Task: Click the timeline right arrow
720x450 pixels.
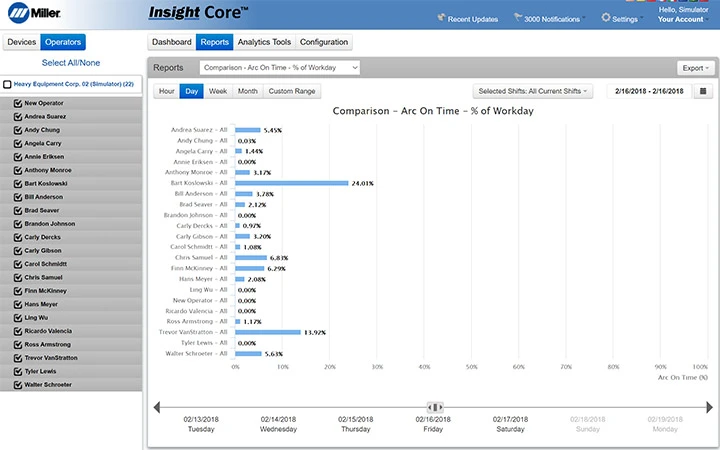Action: 709,407
